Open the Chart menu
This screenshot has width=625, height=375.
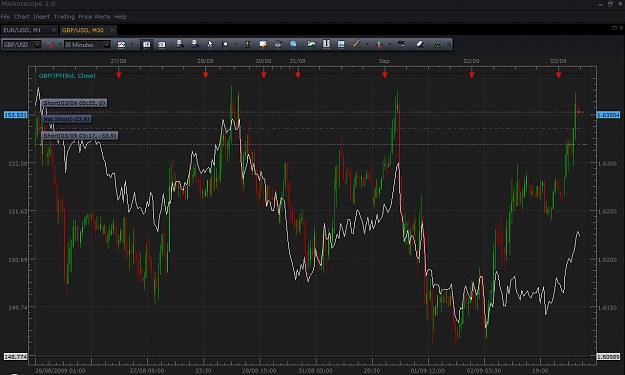22,17
